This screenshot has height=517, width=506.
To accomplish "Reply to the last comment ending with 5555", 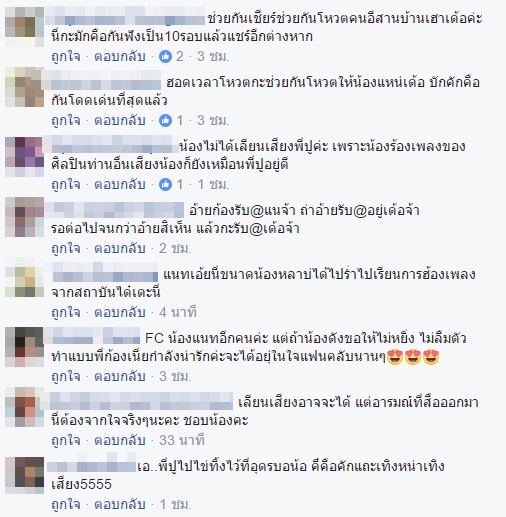I will (120, 504).
